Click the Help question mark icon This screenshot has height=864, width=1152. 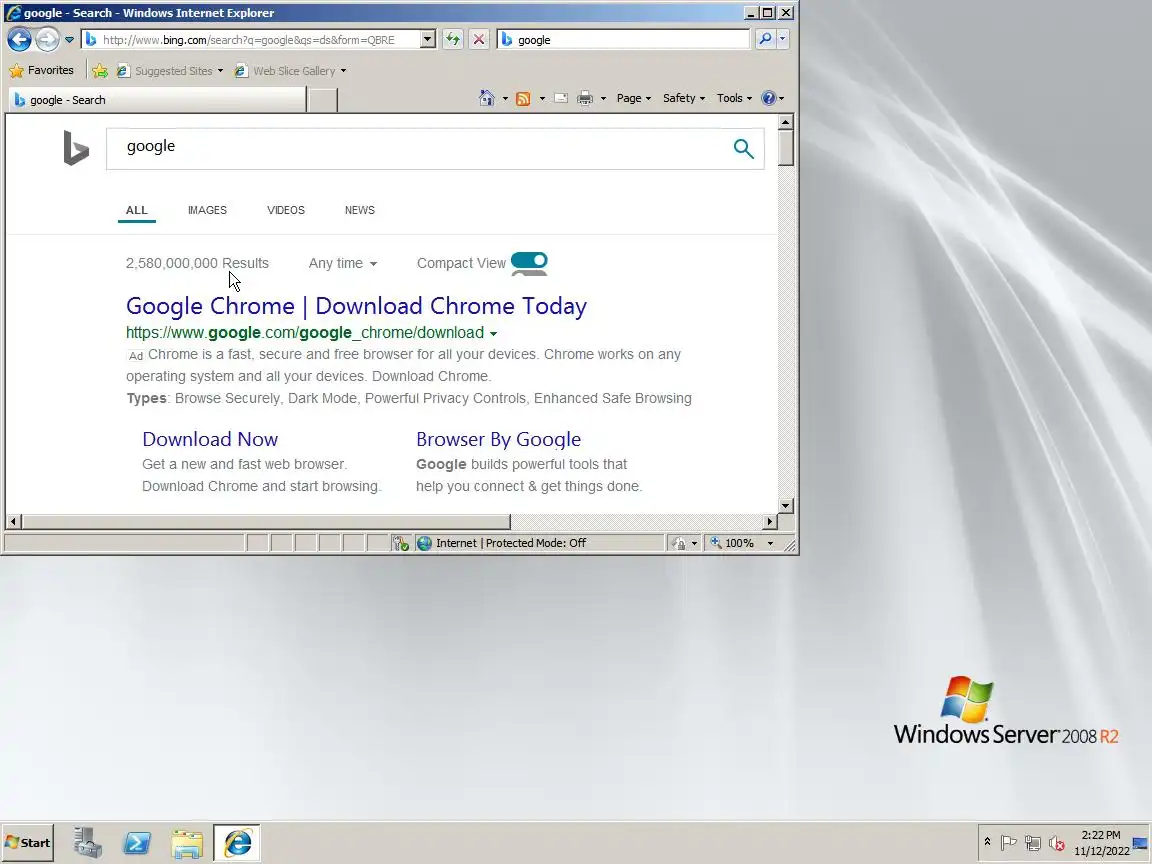point(768,98)
